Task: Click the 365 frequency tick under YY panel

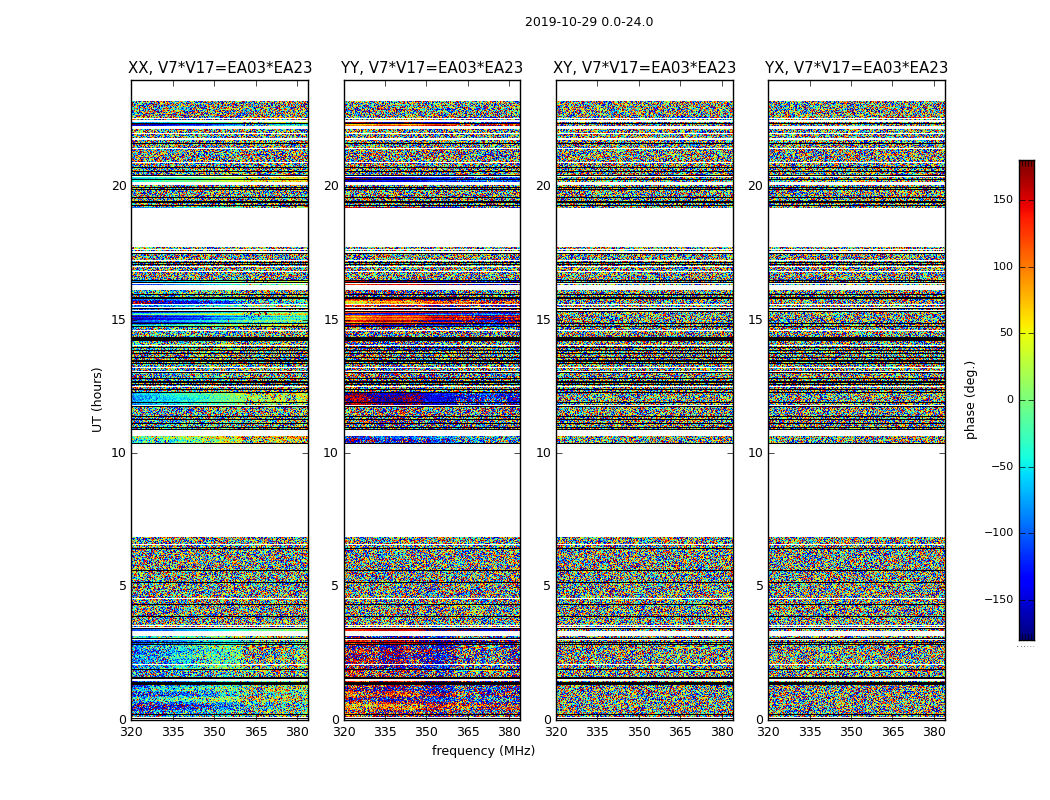Action: [x=468, y=732]
